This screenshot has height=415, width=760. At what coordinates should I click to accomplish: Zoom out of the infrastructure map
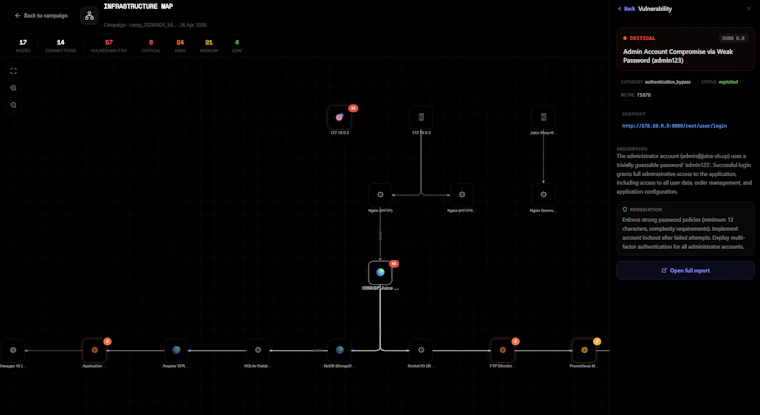[x=14, y=105]
